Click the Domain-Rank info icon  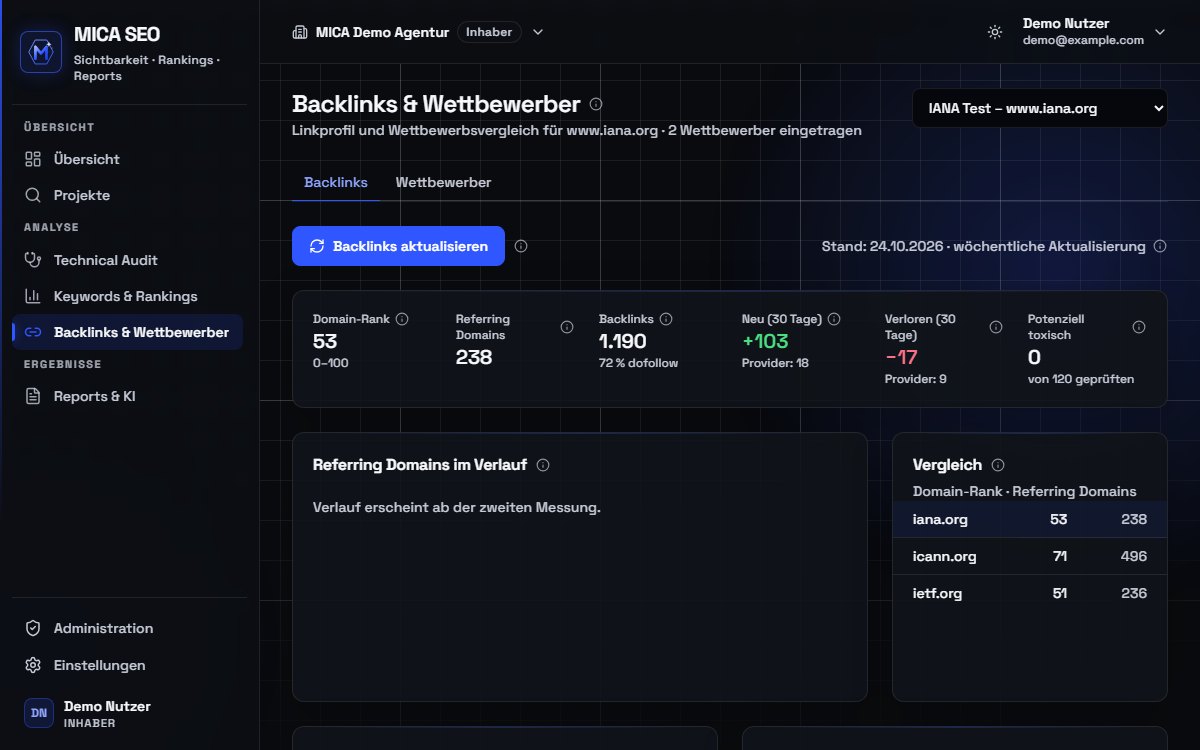(x=402, y=319)
